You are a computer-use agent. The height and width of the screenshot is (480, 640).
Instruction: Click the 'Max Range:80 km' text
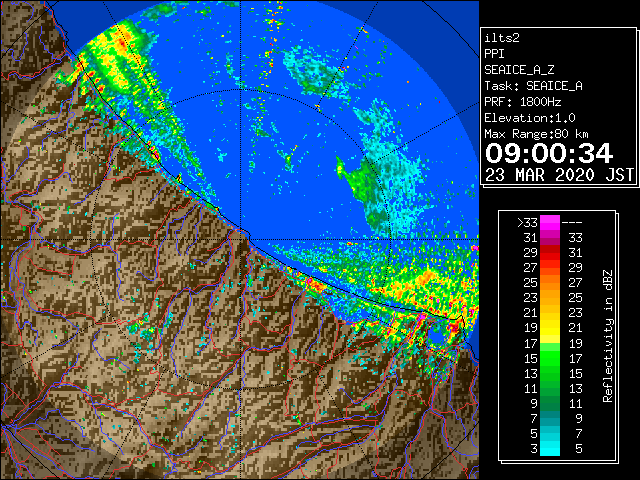pos(536,134)
